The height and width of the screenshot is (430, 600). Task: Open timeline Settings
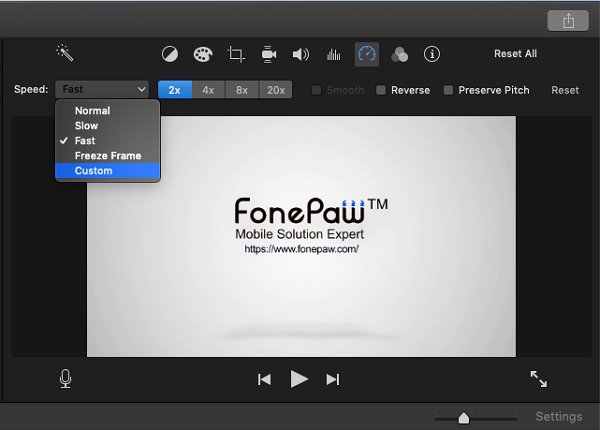(x=559, y=416)
